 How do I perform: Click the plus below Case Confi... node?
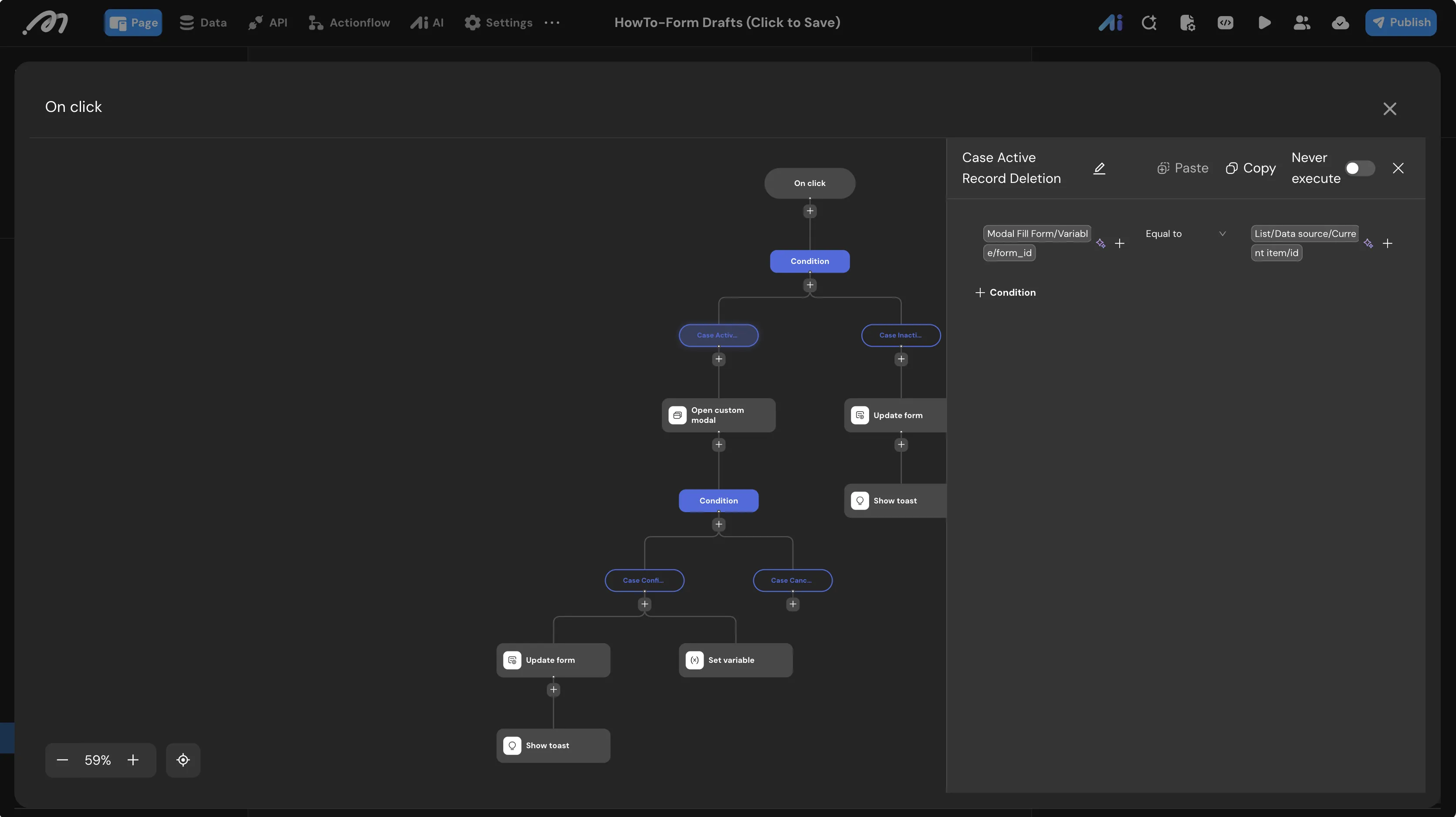coord(645,604)
